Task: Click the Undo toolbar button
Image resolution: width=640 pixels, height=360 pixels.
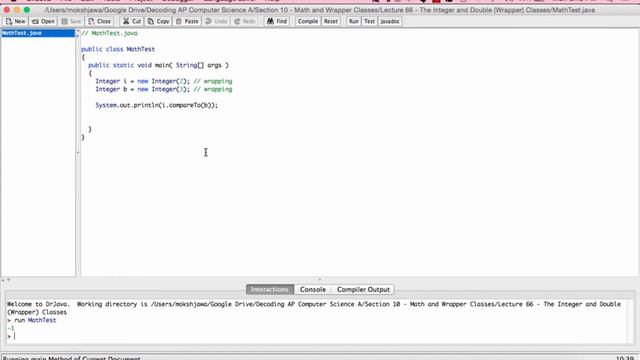Action: (216, 21)
